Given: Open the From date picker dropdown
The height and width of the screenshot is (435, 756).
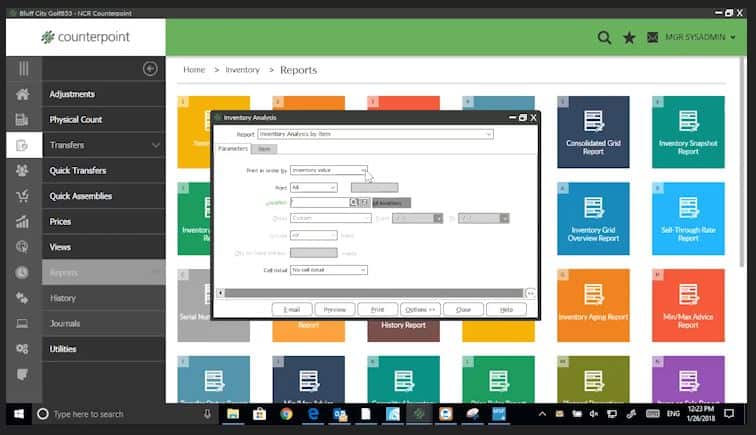Looking at the screenshot, I should (x=438, y=218).
